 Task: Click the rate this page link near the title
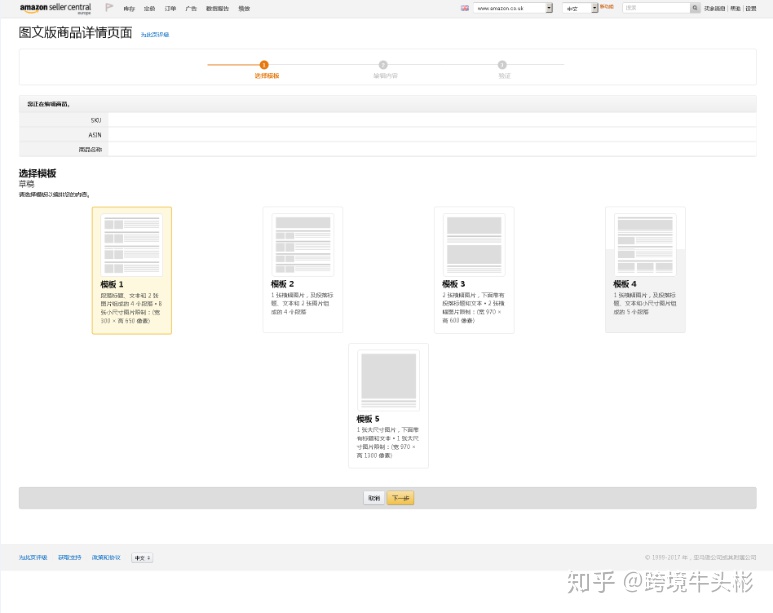tap(155, 35)
